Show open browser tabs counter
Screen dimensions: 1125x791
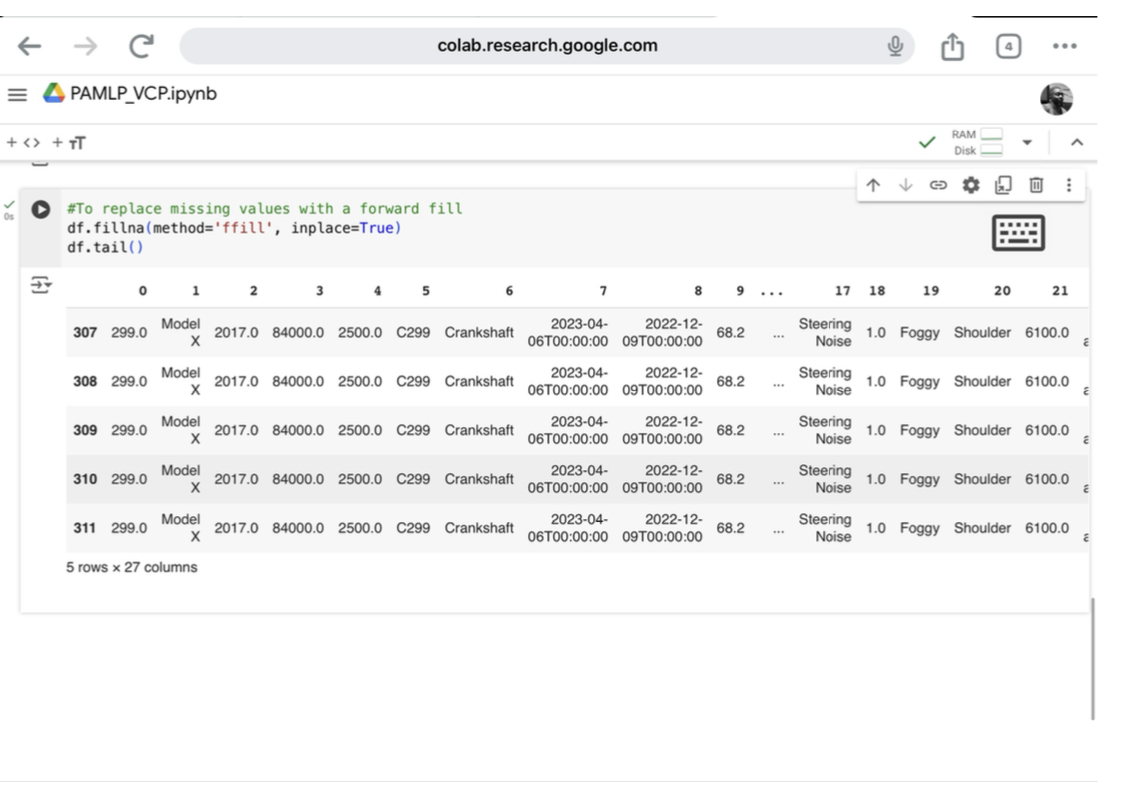click(x=1007, y=46)
